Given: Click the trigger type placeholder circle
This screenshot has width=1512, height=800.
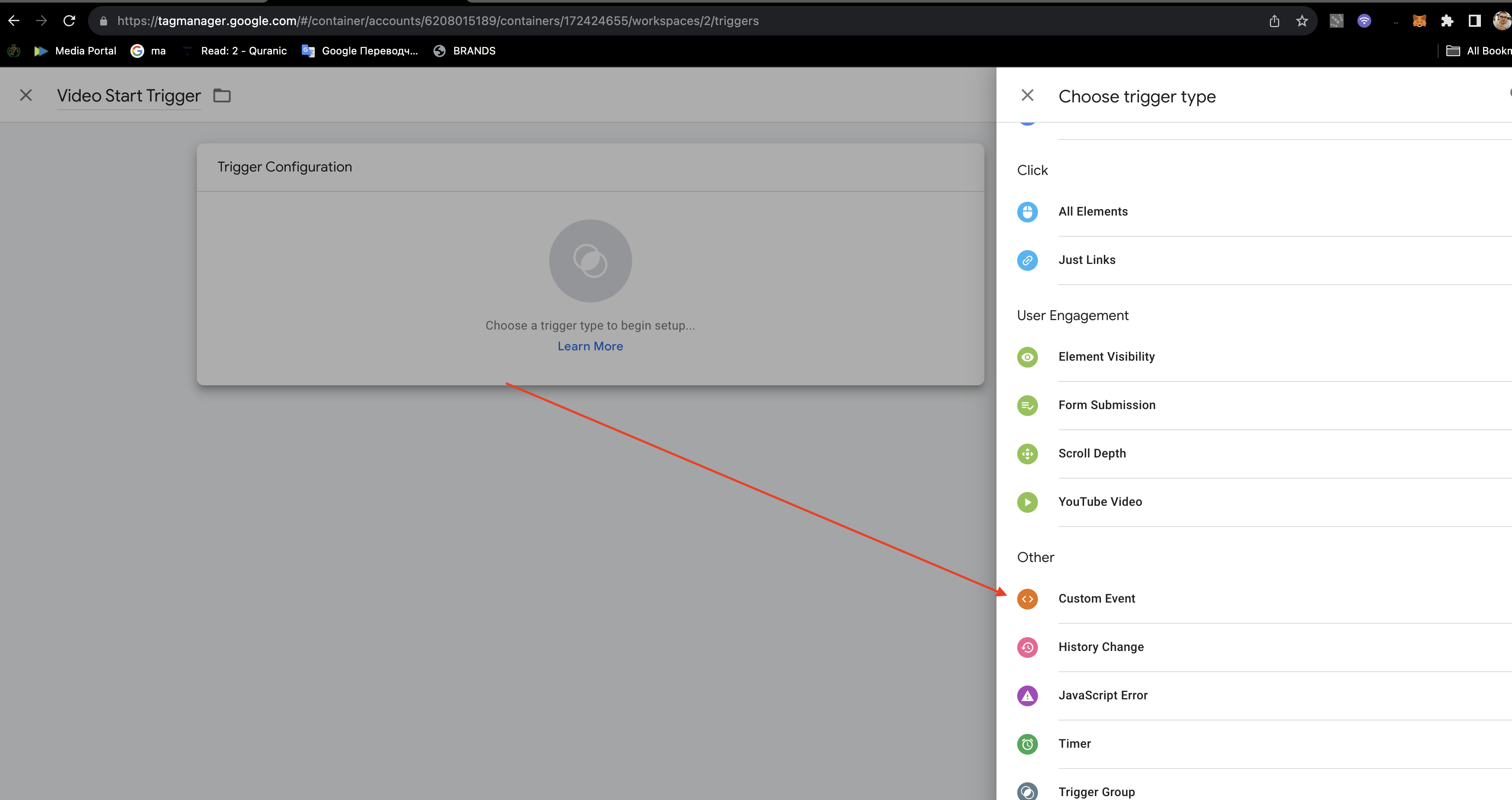Looking at the screenshot, I should (591, 261).
